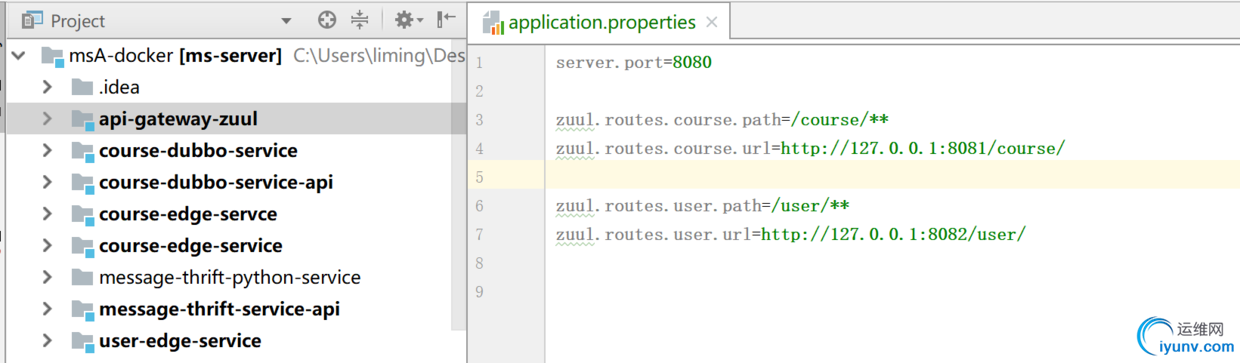
Task: Click the Project panel title icon
Action: point(33,20)
